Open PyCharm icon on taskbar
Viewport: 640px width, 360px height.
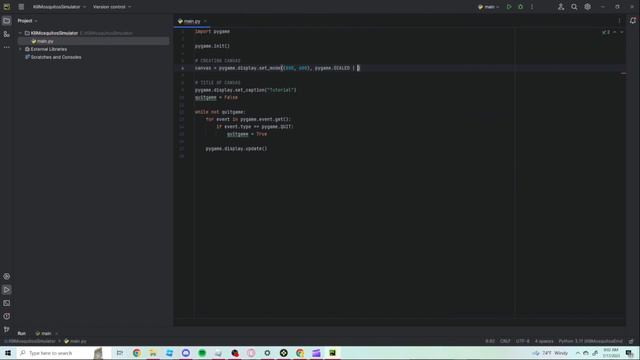point(333,353)
